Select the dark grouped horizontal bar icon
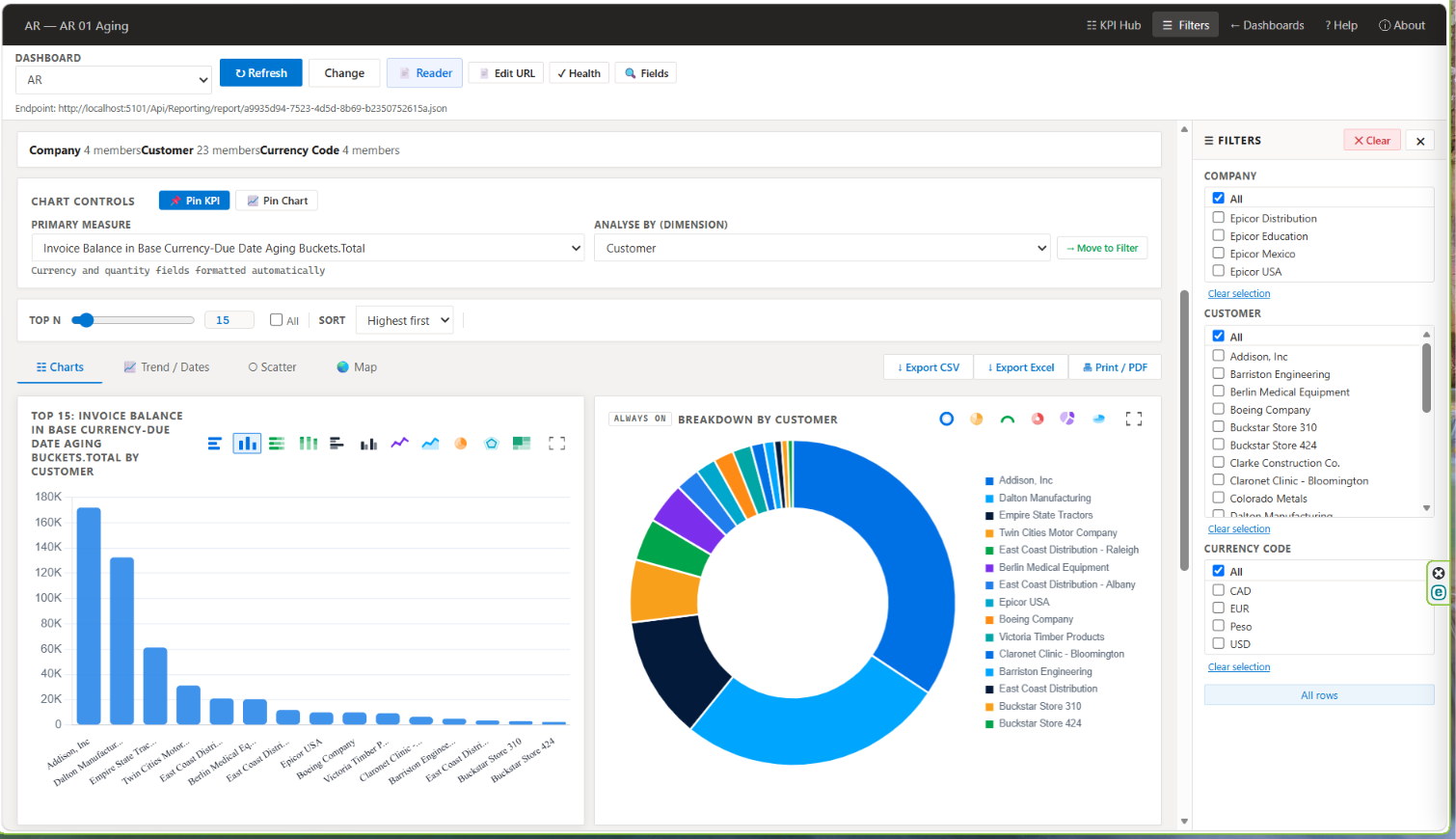1456x839 pixels. point(337,444)
